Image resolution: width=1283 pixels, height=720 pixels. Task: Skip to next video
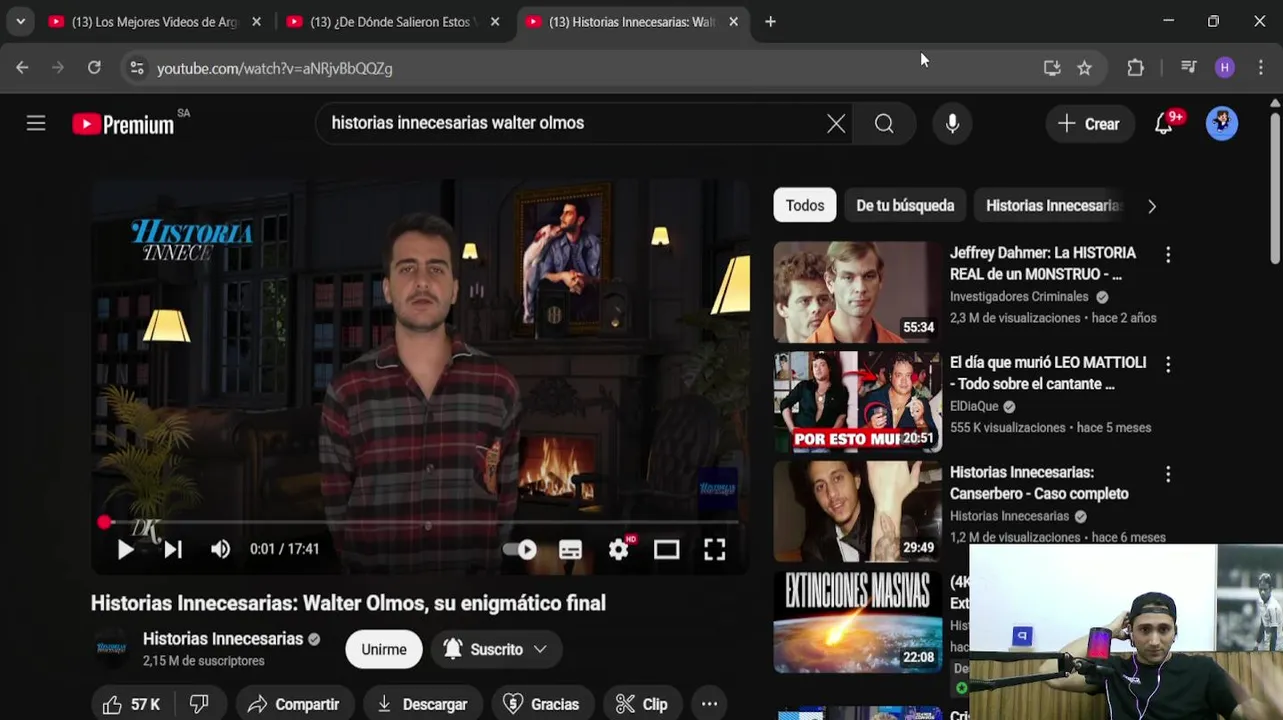click(x=173, y=549)
